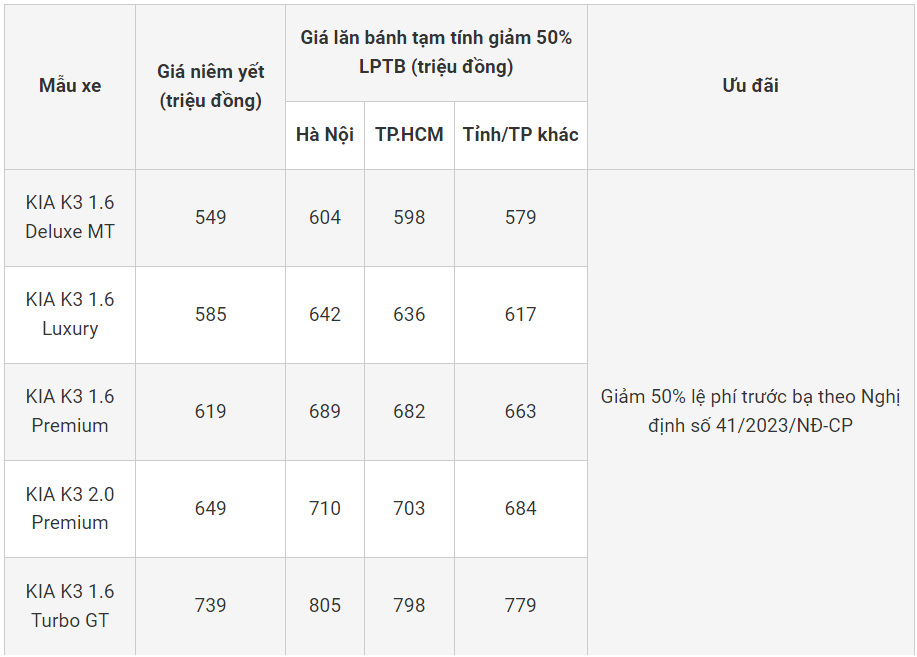Screen dimensions: 917x657
Task: Click the KIA K3 1.6 Luxury model cell
Action: [x=70, y=314]
